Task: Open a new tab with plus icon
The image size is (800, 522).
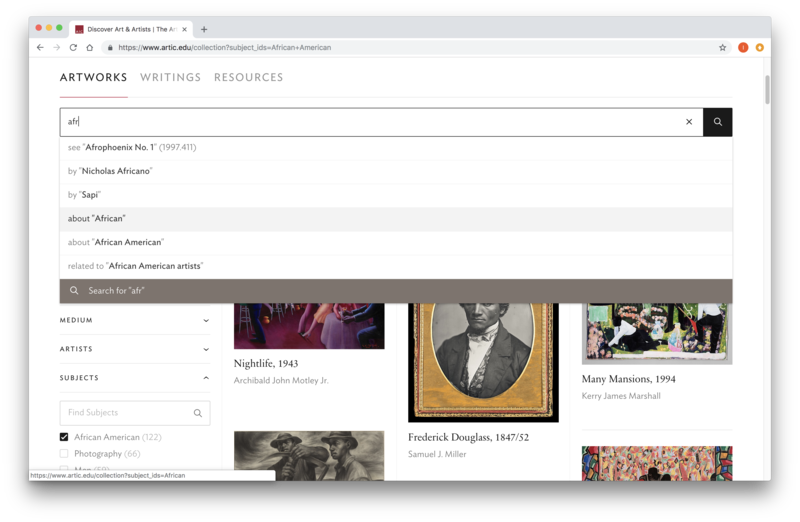Action: coord(204,29)
